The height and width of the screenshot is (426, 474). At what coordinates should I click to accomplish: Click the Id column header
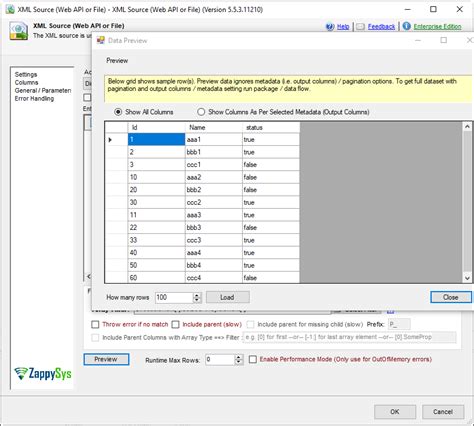click(x=156, y=128)
